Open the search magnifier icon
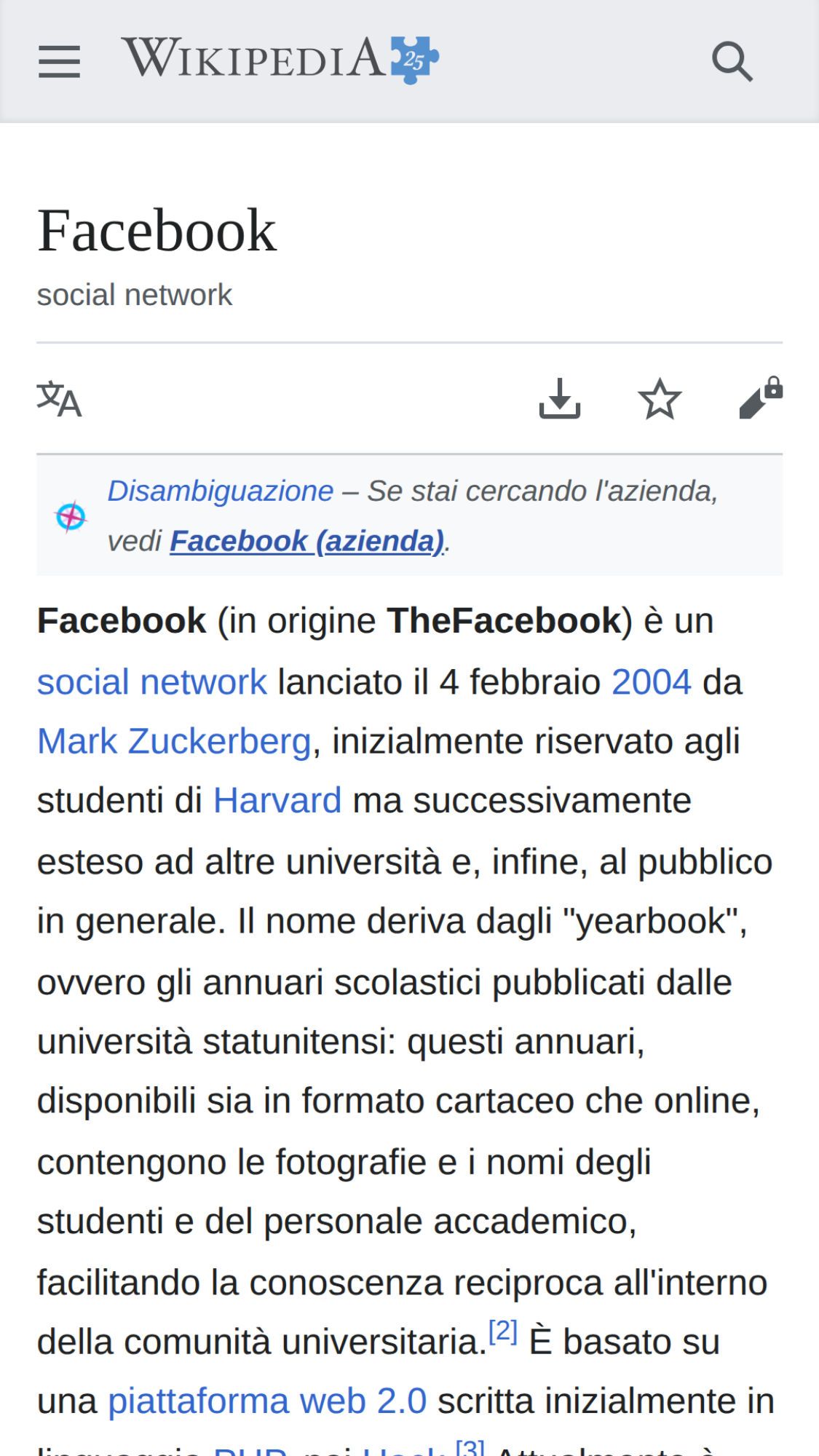819x1456 pixels. [x=732, y=61]
